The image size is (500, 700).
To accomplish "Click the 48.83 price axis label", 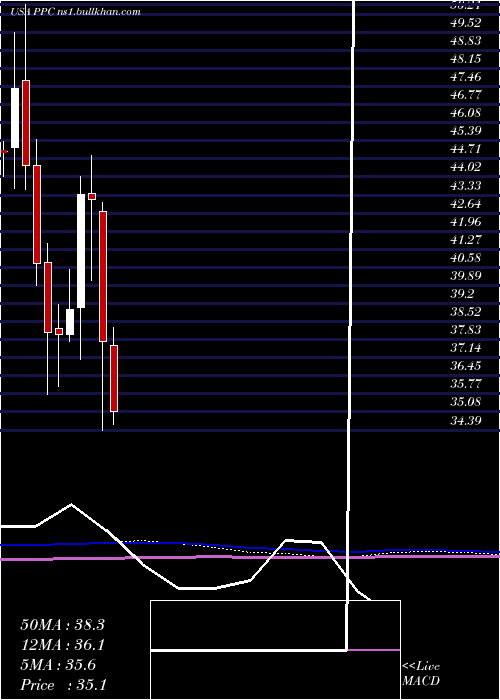I will pos(465,41).
